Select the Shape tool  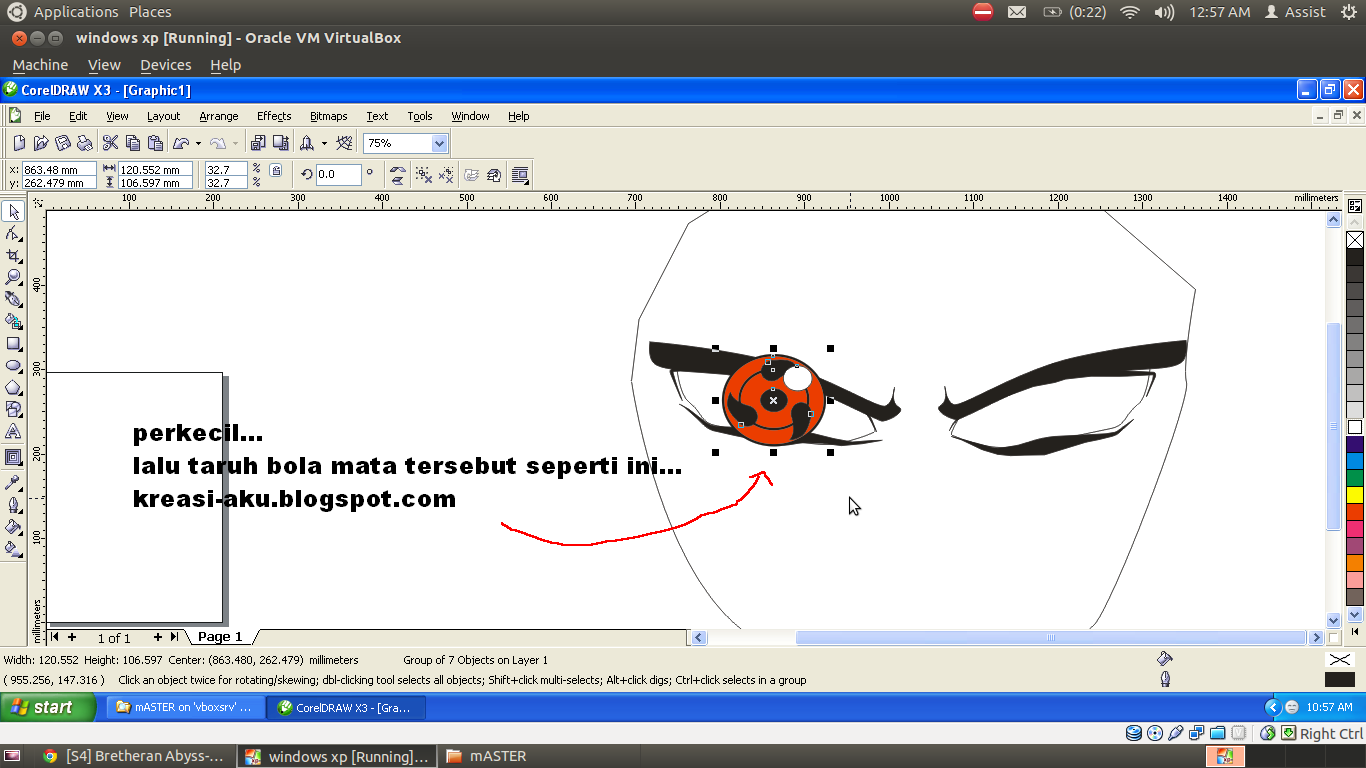13,233
